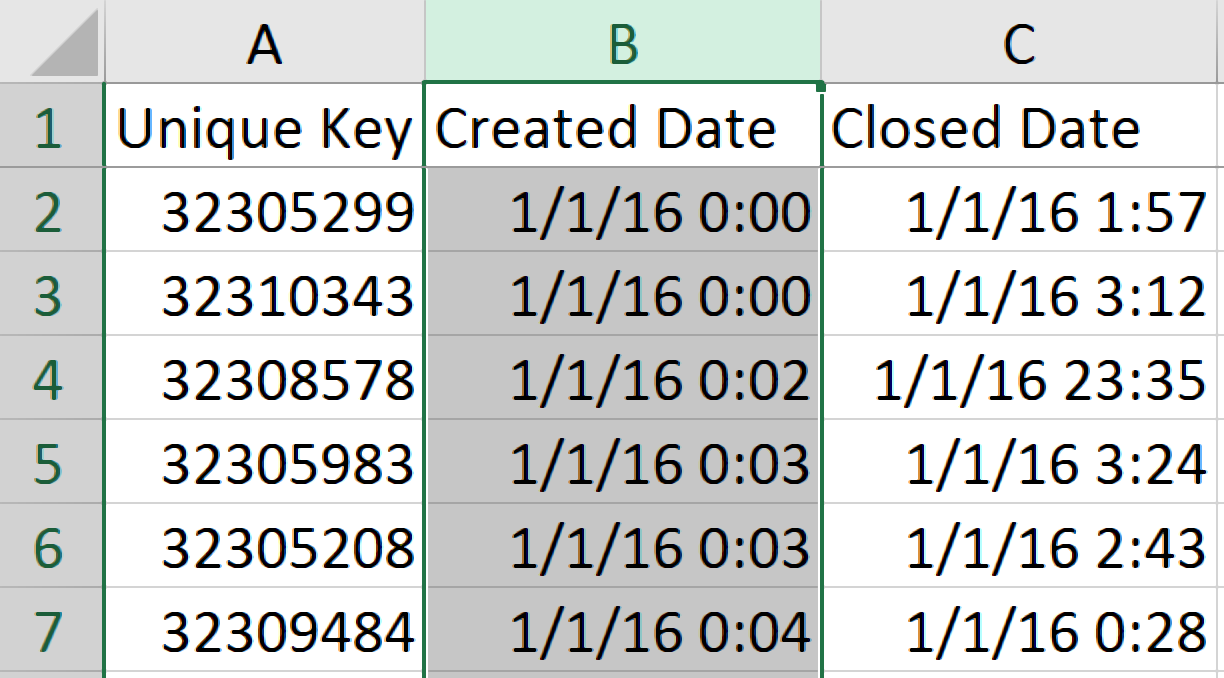Select column B header

pyautogui.click(x=623, y=41)
